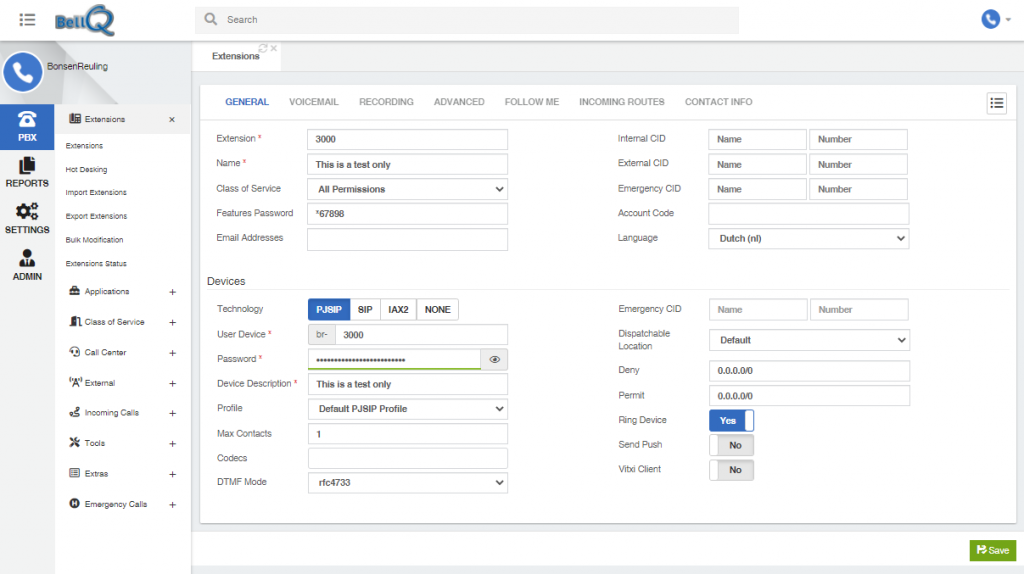Switch to the General tab
Image resolution: width=1024 pixels, height=574 pixels.
[x=247, y=102]
